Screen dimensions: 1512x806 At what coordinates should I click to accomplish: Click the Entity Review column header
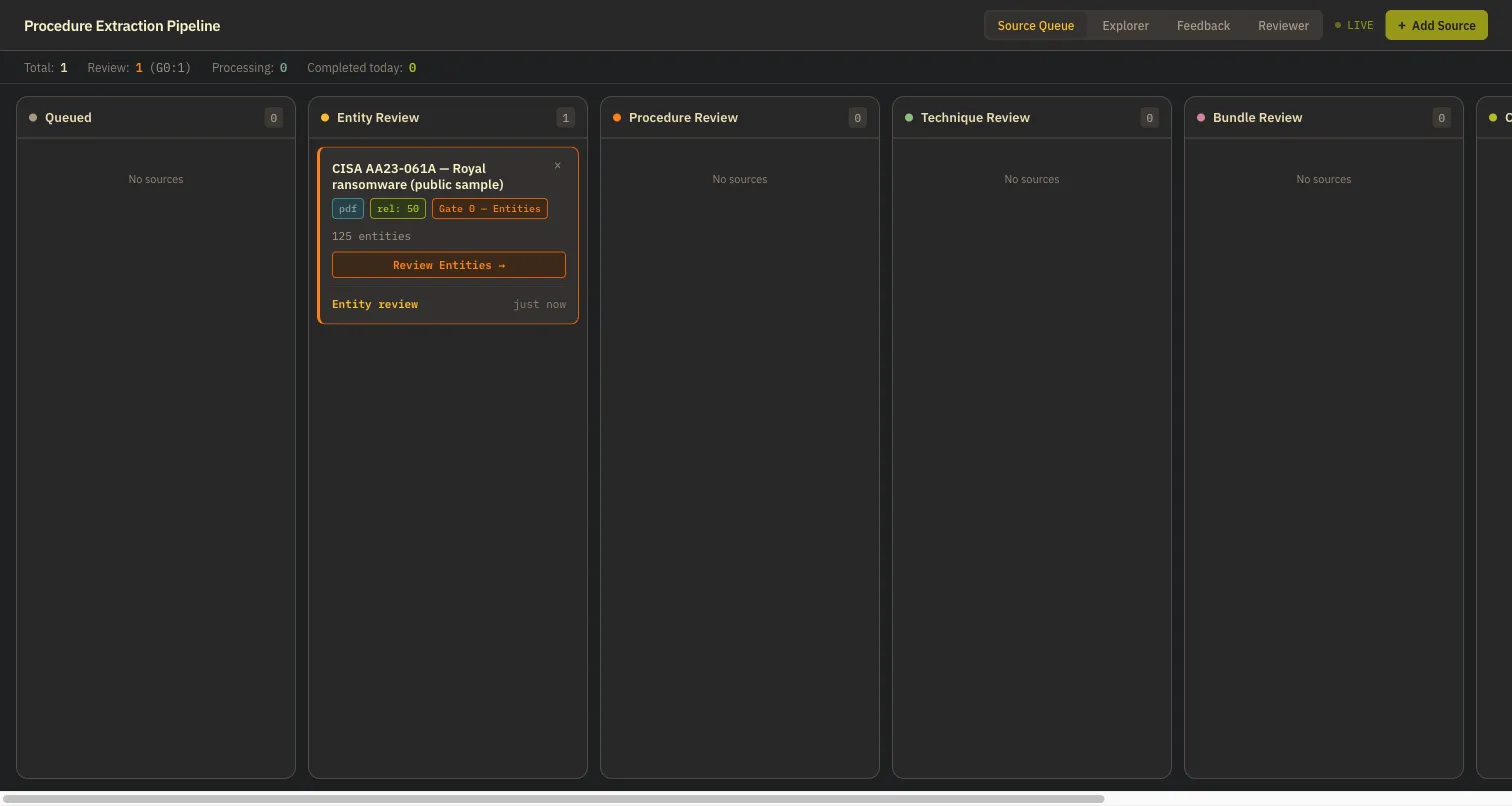[448, 118]
